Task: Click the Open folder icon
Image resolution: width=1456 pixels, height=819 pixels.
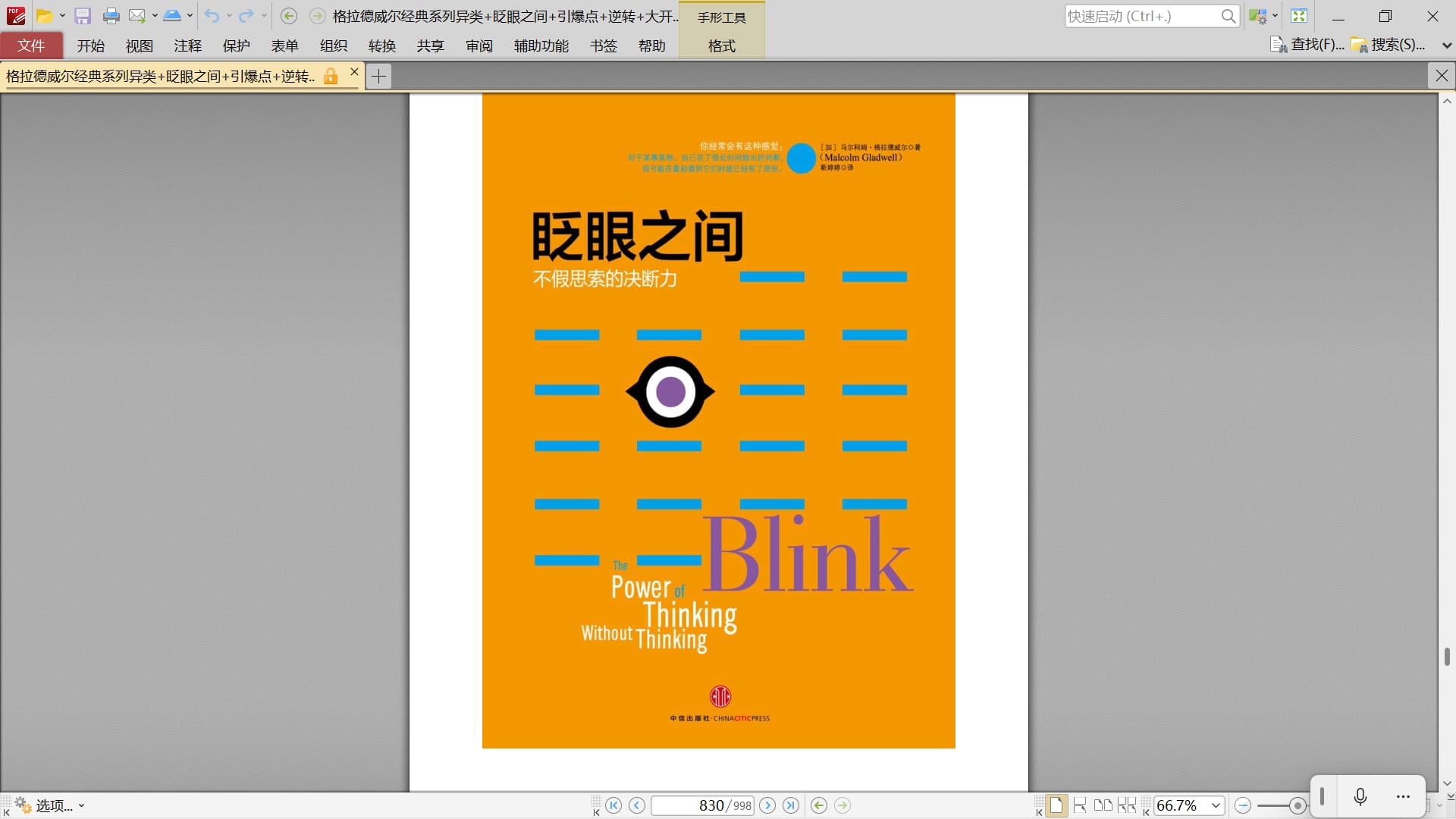Action: 44,16
